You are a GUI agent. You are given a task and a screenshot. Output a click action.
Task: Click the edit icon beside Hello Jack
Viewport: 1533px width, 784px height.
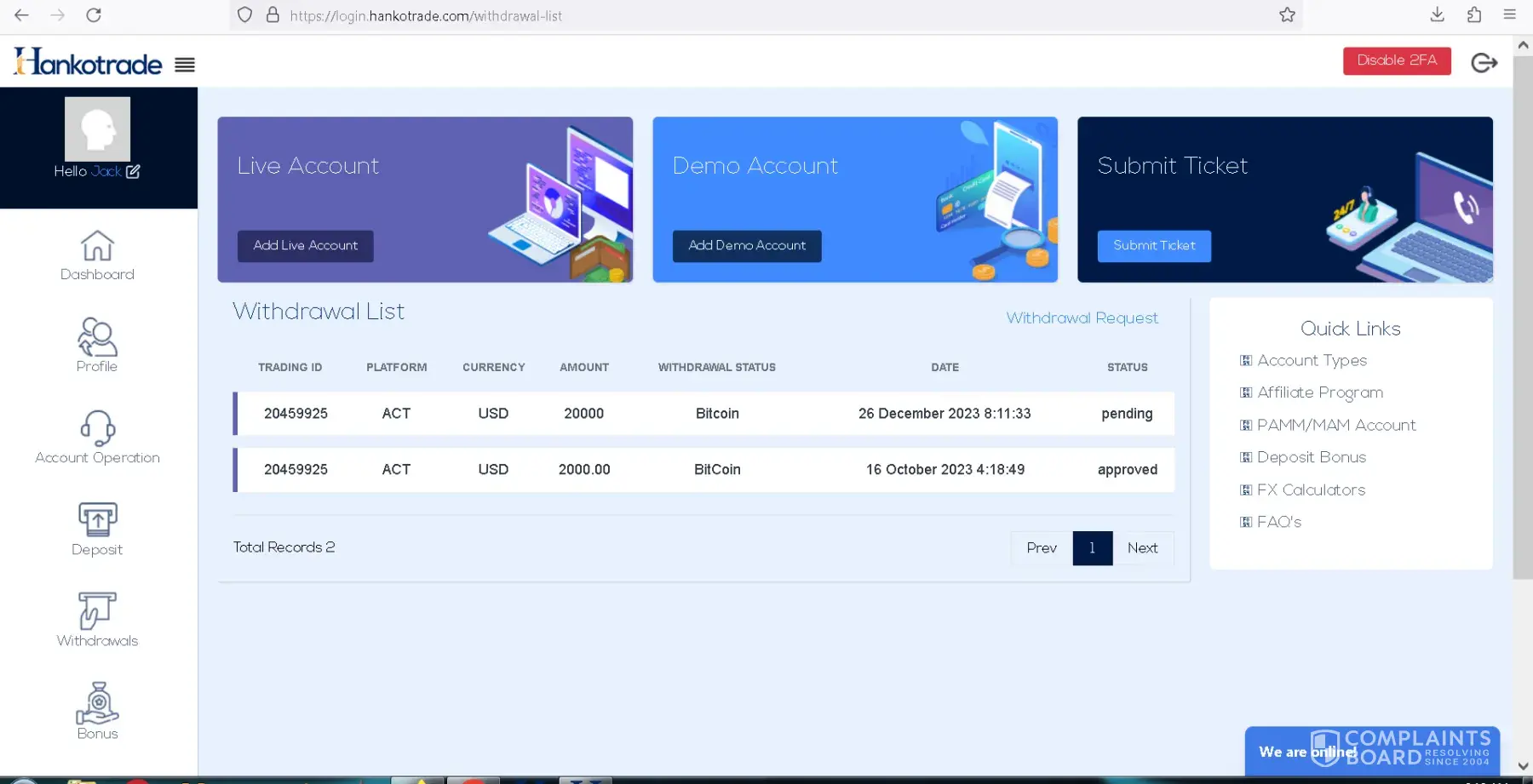click(133, 171)
